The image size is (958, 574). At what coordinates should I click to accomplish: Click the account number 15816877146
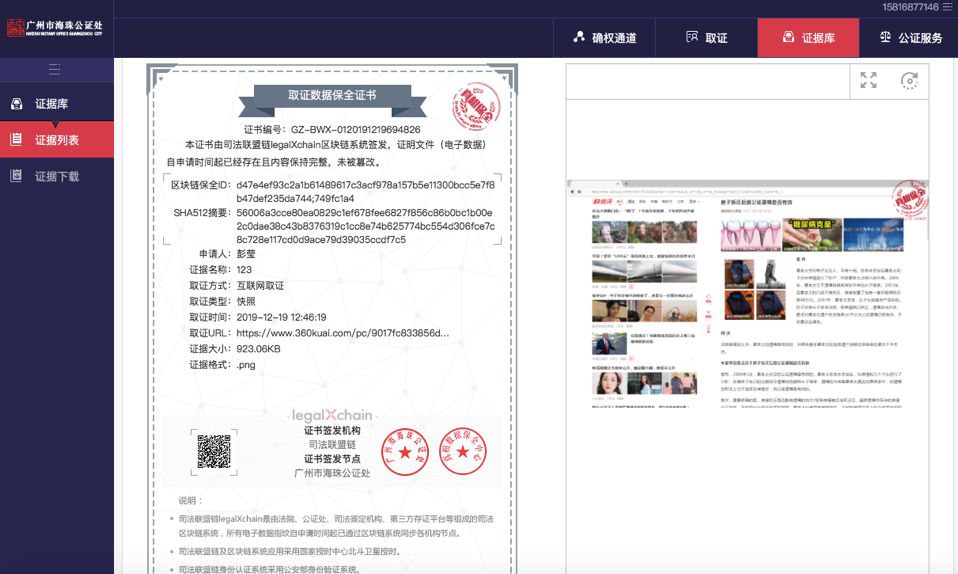click(910, 7)
